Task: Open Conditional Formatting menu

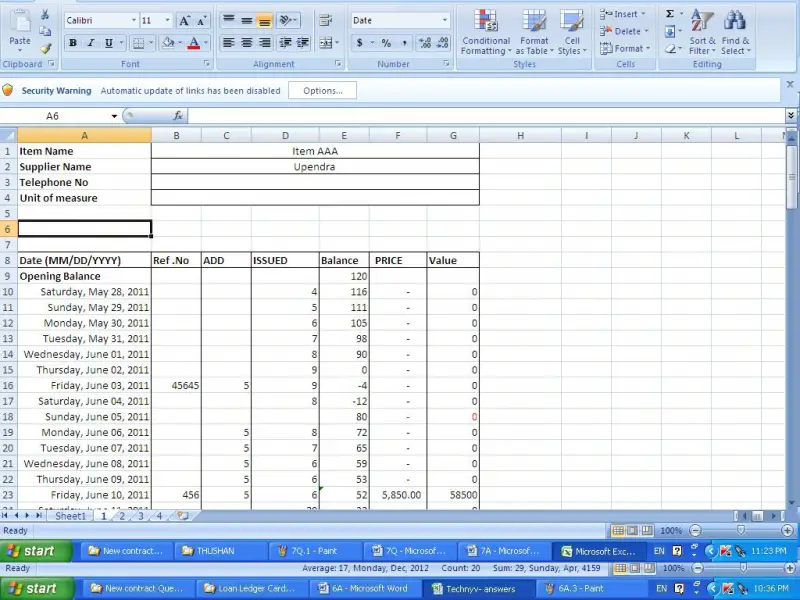Action: point(485,32)
